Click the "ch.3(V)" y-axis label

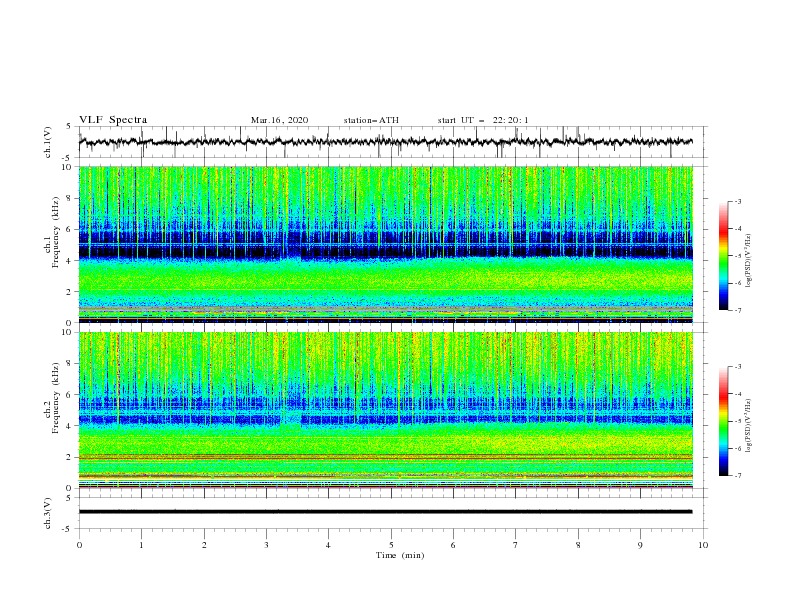click(48, 513)
